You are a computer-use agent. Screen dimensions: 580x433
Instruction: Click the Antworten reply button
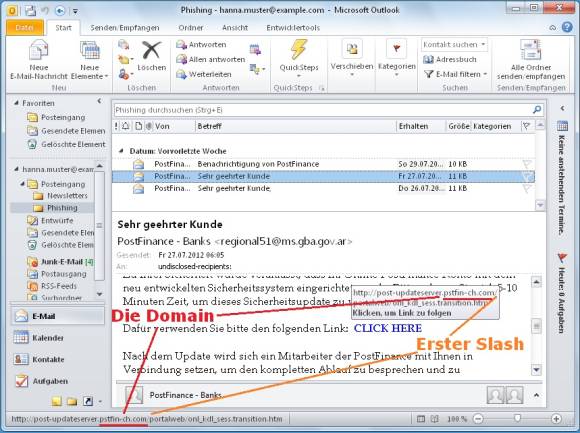tap(202, 45)
